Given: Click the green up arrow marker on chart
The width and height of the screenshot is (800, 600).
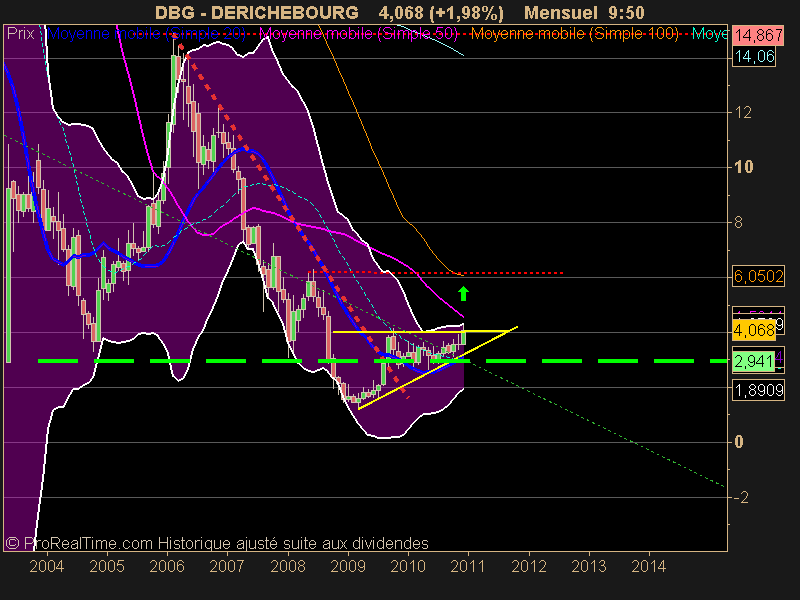Looking at the screenshot, I should tap(463, 293).
